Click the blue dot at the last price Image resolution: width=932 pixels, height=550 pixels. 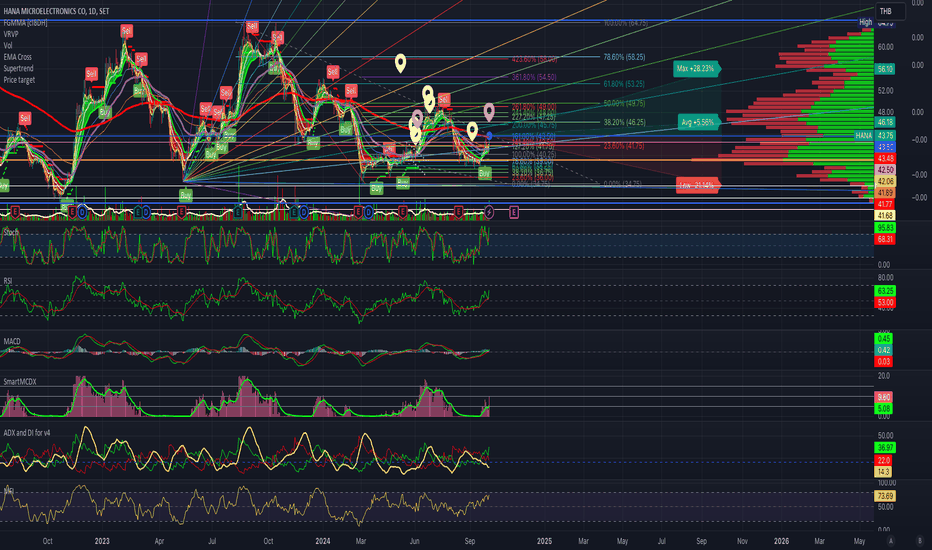[x=489, y=136]
